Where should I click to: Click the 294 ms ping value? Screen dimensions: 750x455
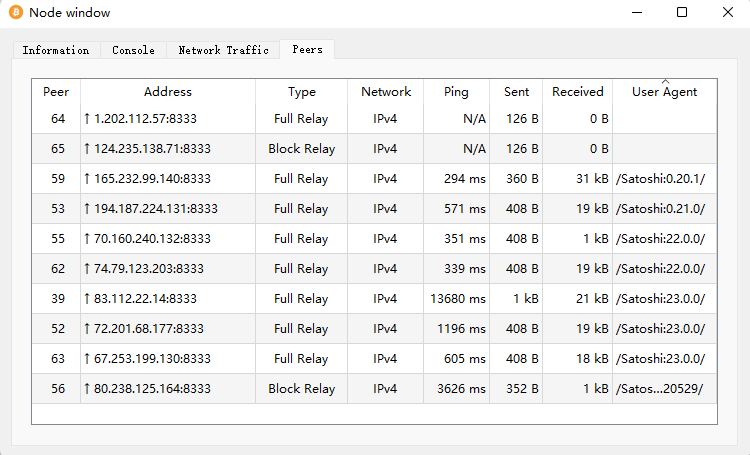coord(464,179)
